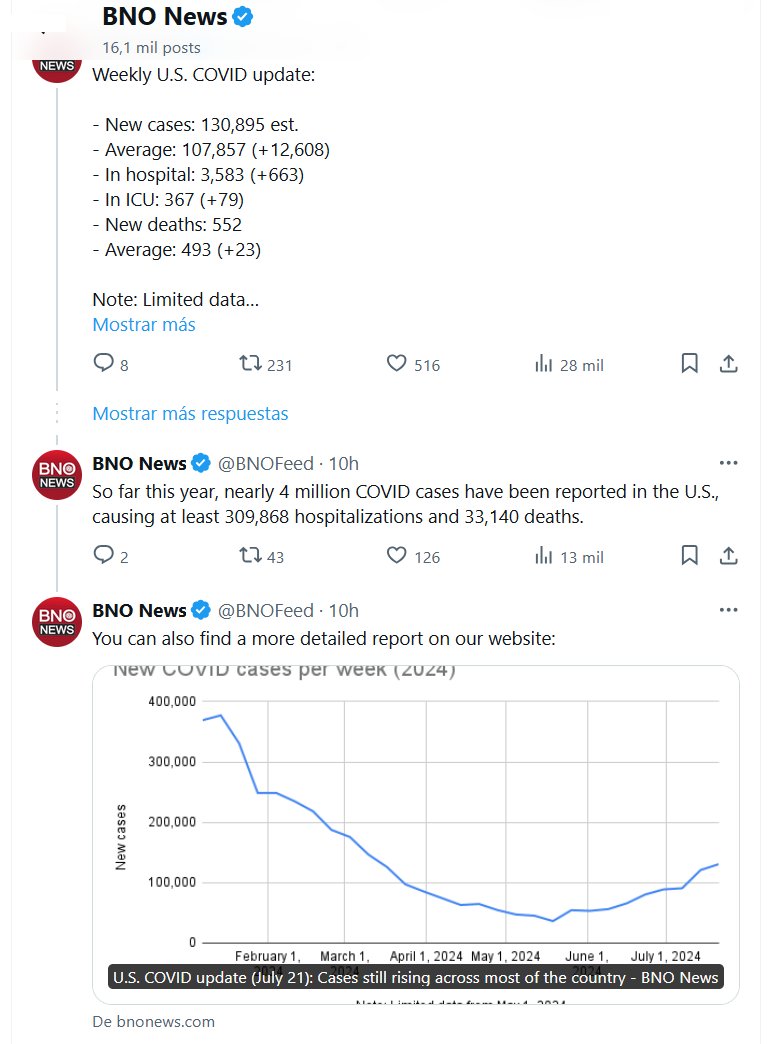The height and width of the screenshot is (1044, 768).
Task: Share the 4 million COVID cases post
Action: 729,555
